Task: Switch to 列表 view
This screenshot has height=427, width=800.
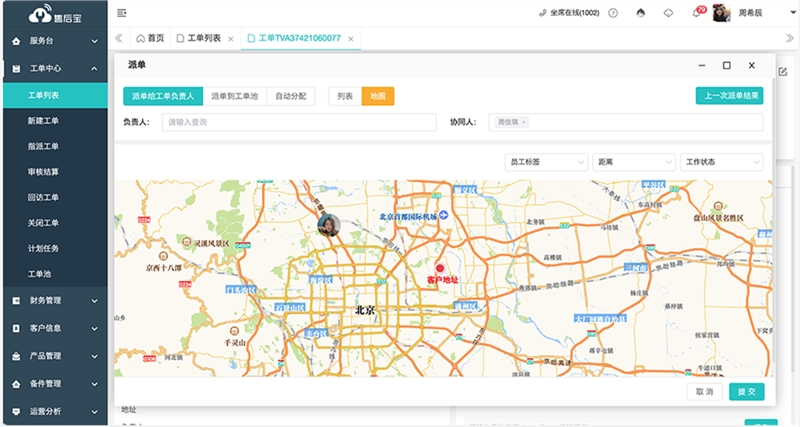Action: click(x=345, y=96)
